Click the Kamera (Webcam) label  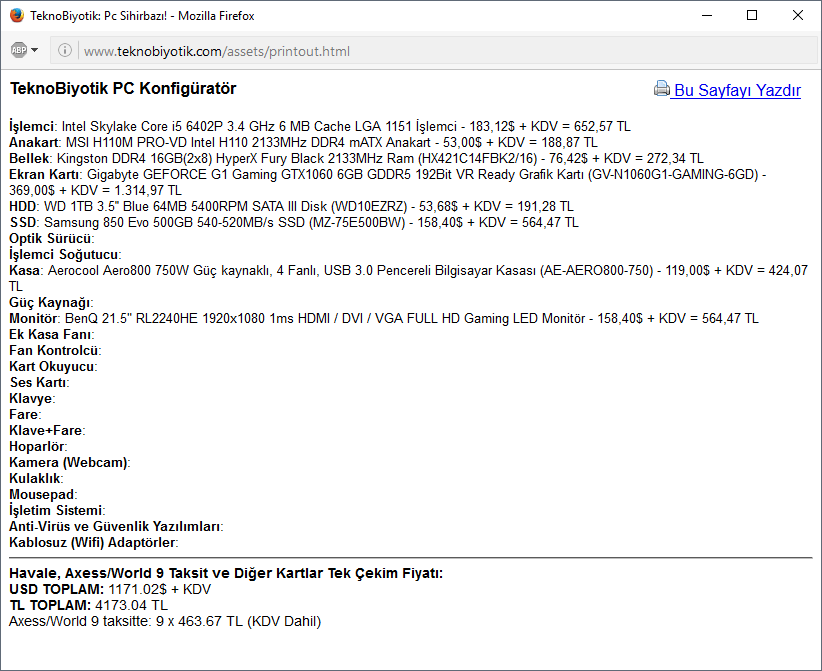pos(69,462)
